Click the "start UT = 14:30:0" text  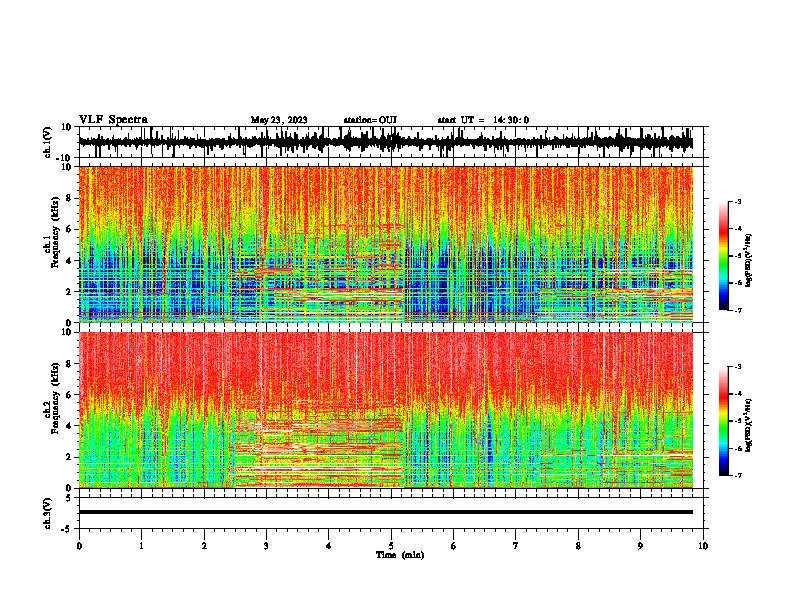point(483,120)
